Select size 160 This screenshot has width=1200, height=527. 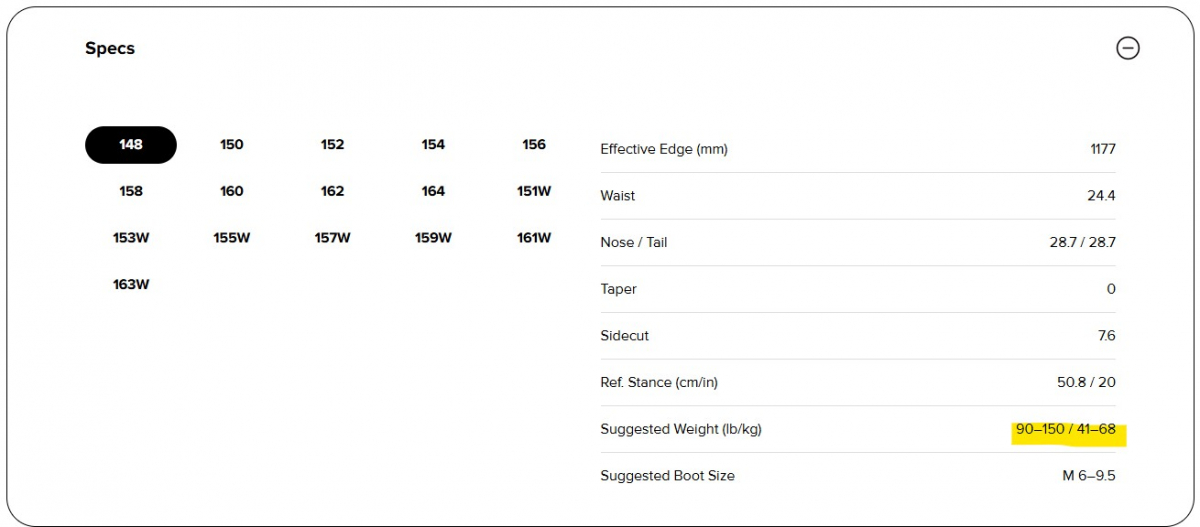232,191
